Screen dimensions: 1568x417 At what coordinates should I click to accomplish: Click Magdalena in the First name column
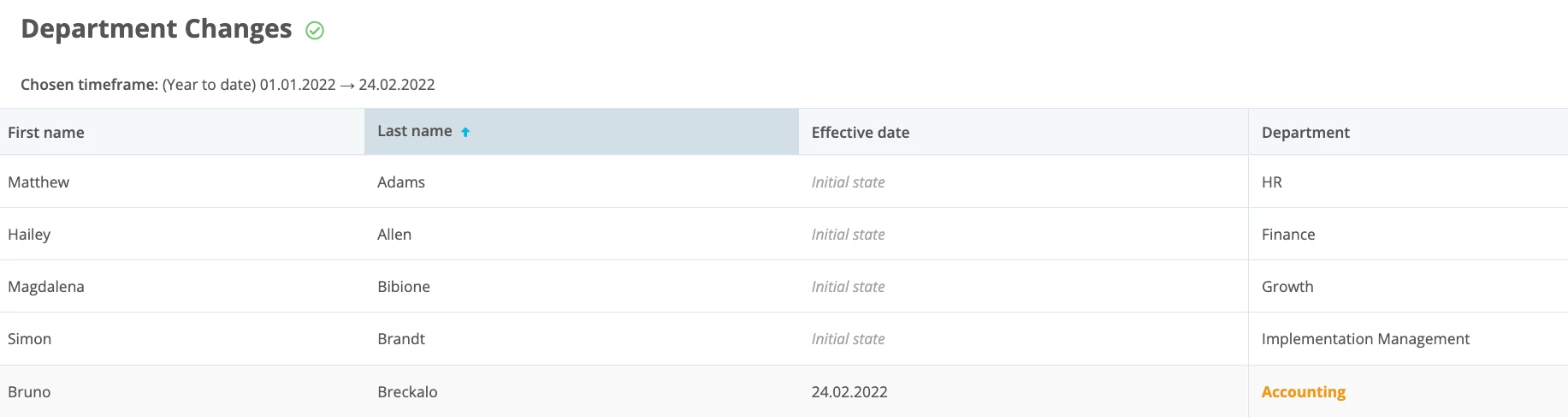point(46,286)
